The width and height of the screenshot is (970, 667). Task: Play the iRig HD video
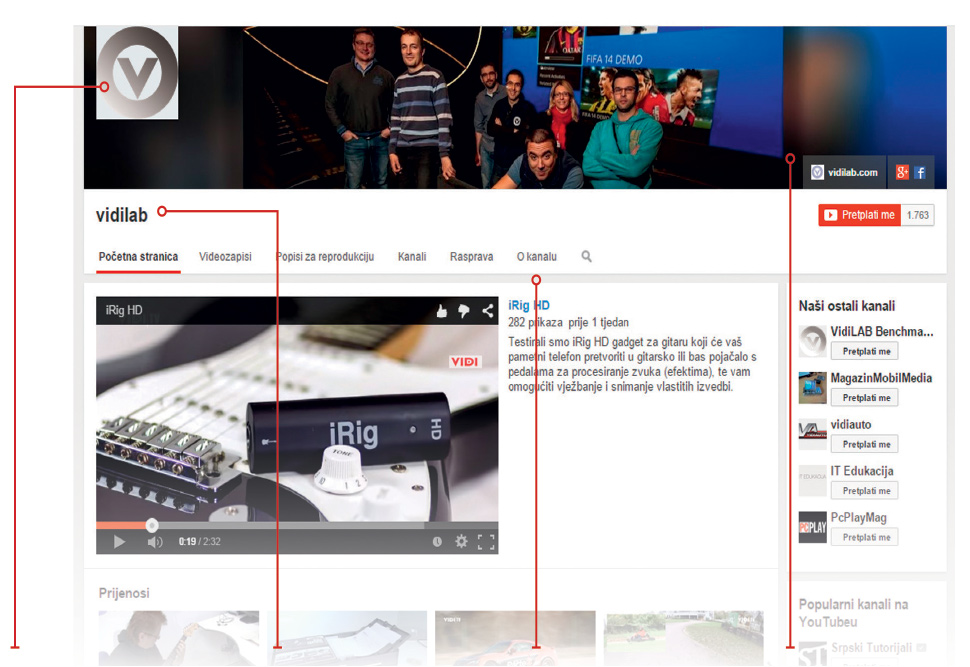tap(119, 542)
